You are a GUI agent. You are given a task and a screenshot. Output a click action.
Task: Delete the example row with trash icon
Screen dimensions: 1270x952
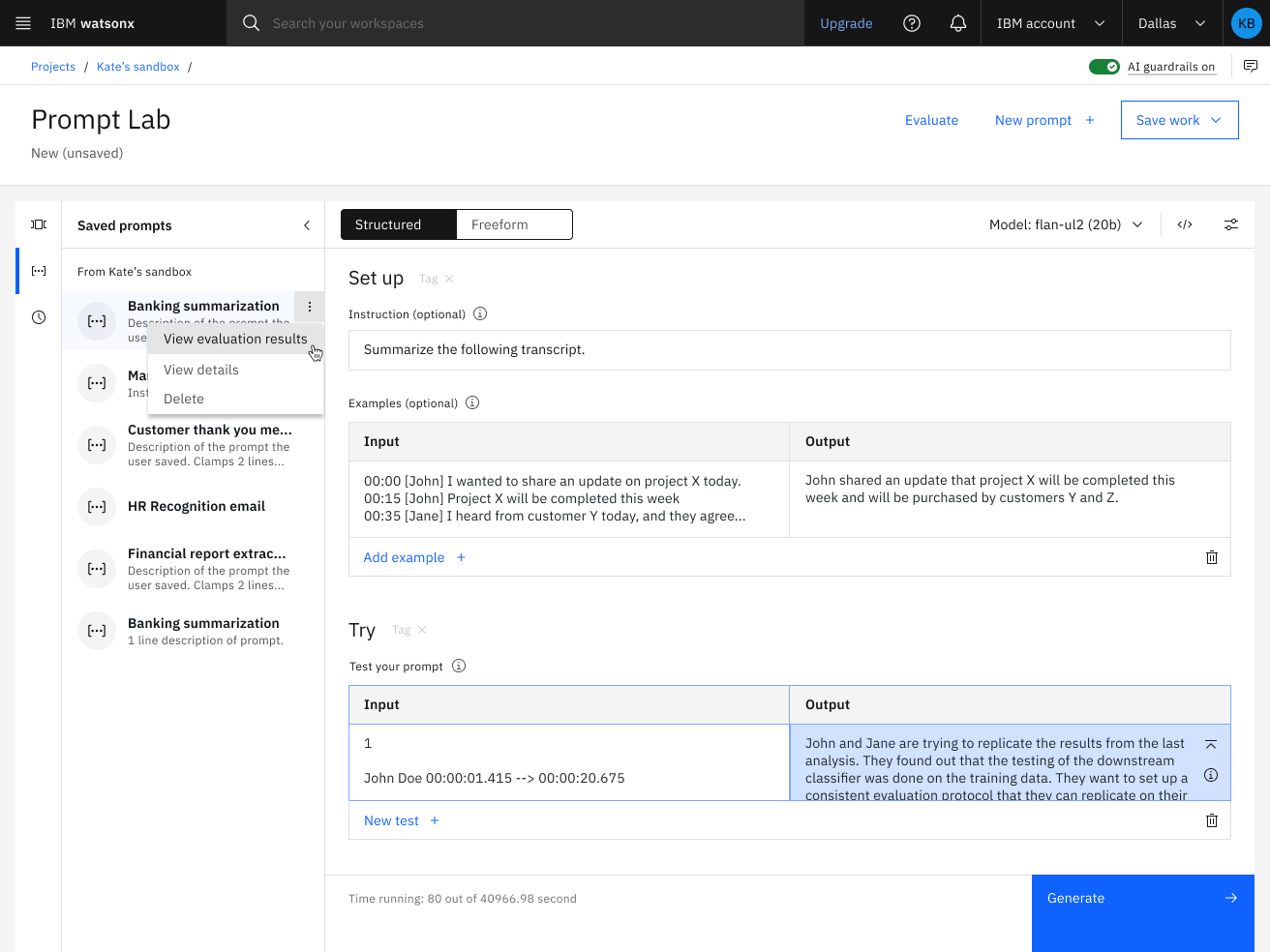[x=1212, y=557]
